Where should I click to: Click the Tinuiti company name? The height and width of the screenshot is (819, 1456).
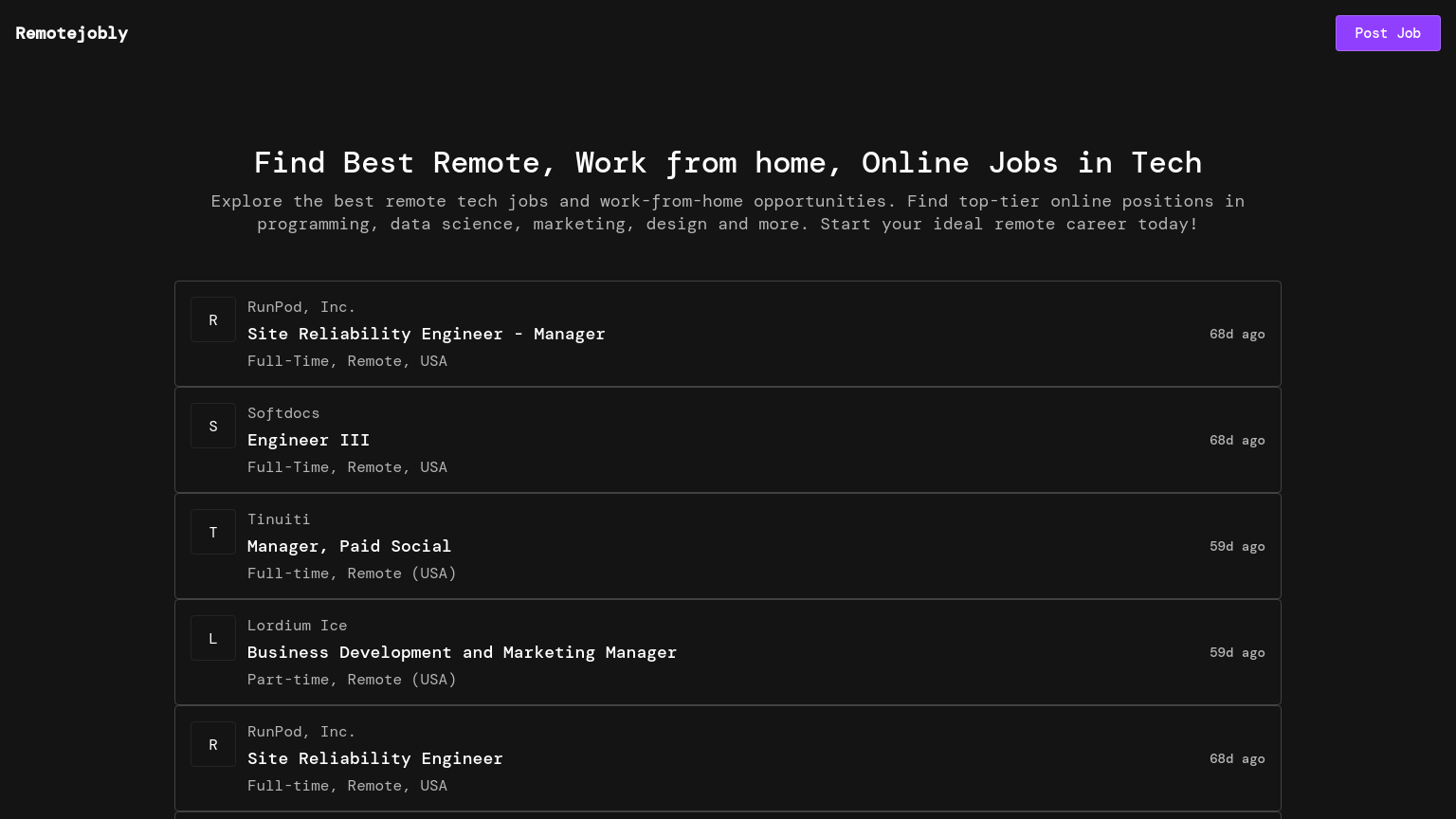[x=279, y=519]
